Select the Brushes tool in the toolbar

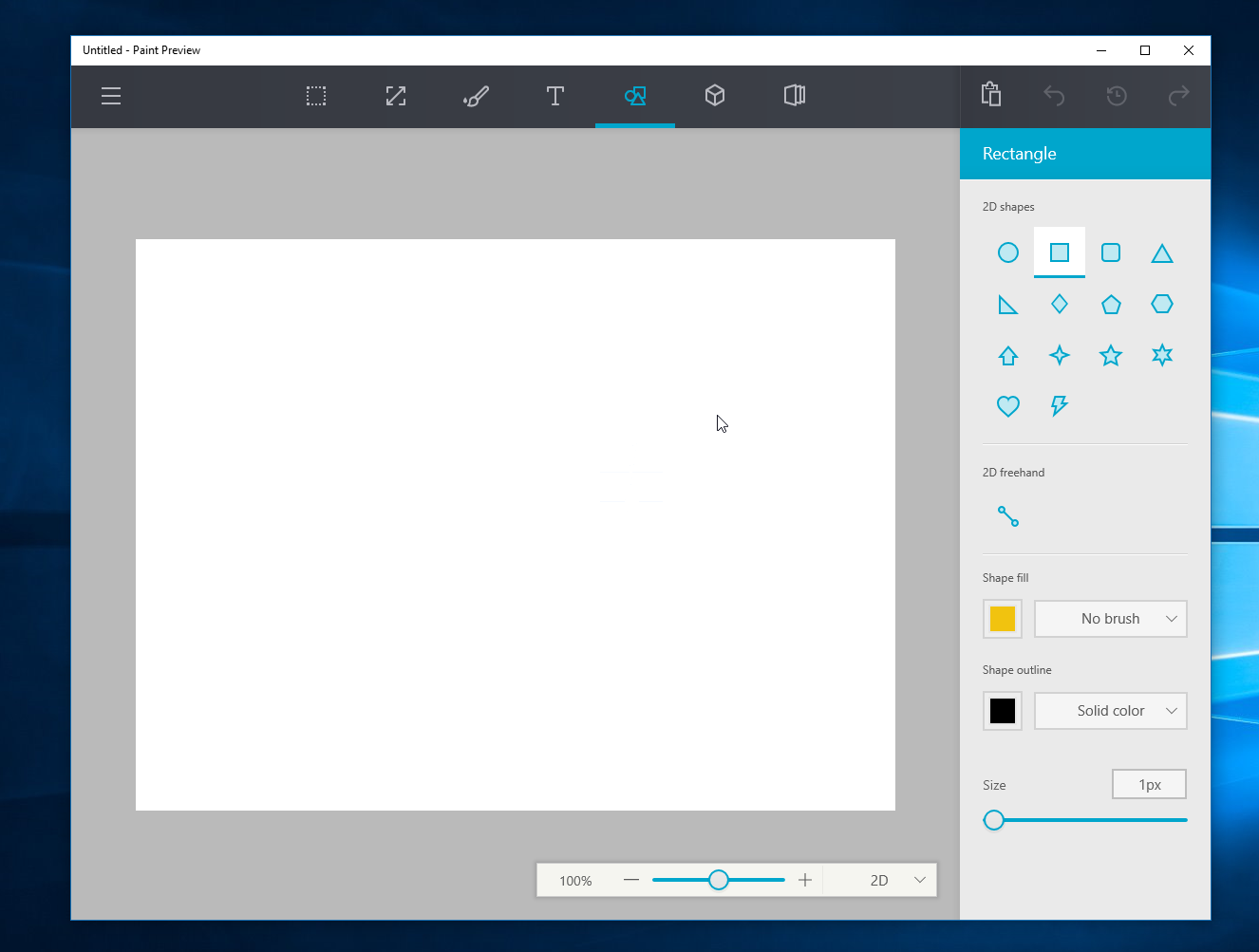pos(475,96)
